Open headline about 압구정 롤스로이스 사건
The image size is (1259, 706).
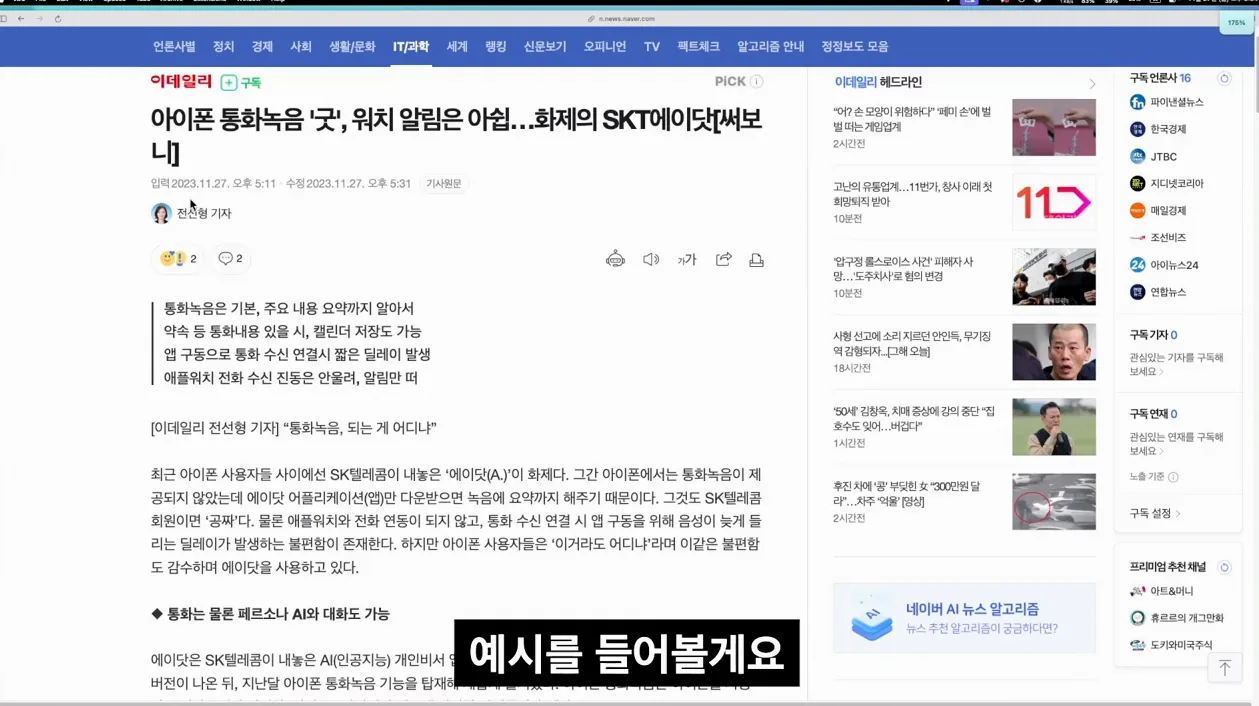tap(903, 269)
